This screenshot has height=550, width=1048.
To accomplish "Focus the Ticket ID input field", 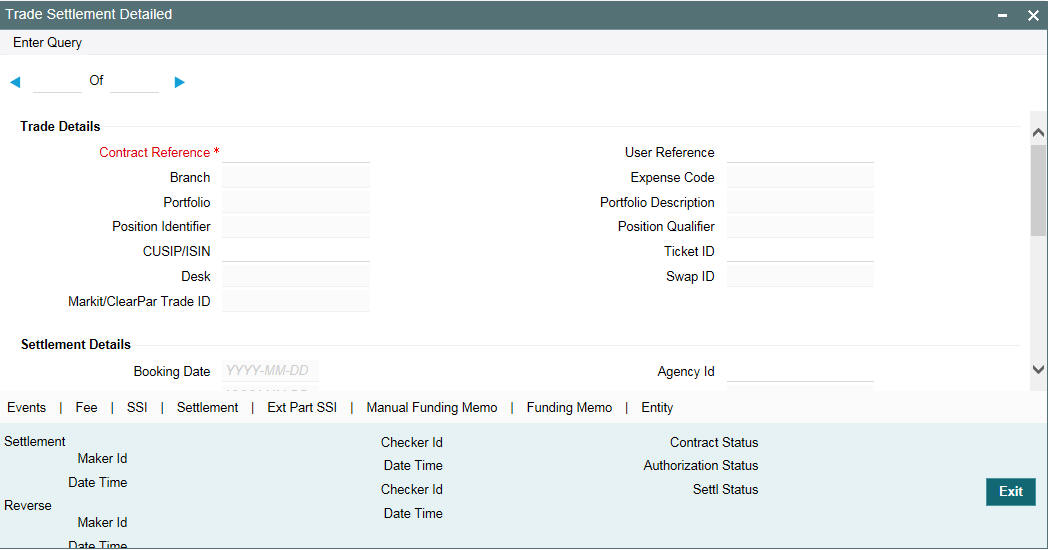I will click(800, 251).
